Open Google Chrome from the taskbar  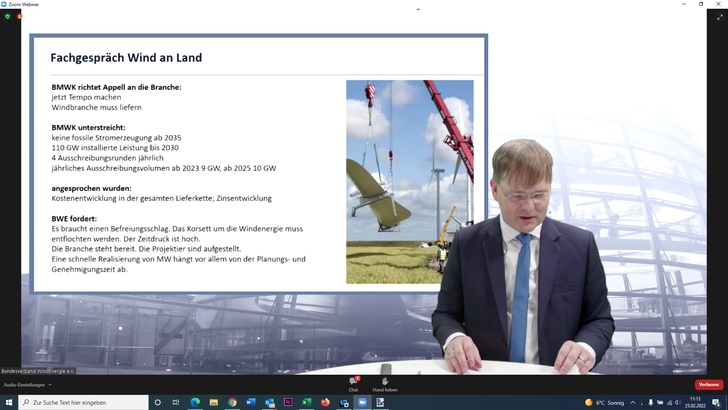click(232, 402)
